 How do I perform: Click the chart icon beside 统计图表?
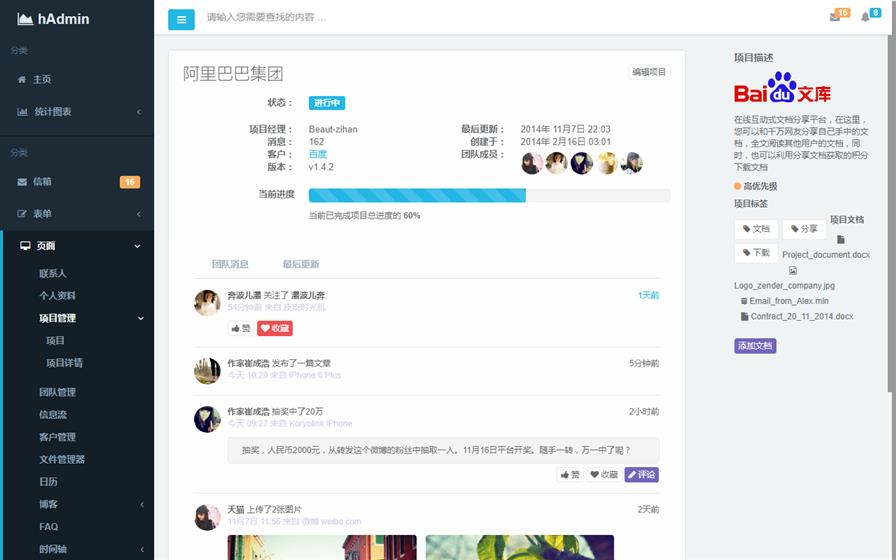tap(22, 111)
